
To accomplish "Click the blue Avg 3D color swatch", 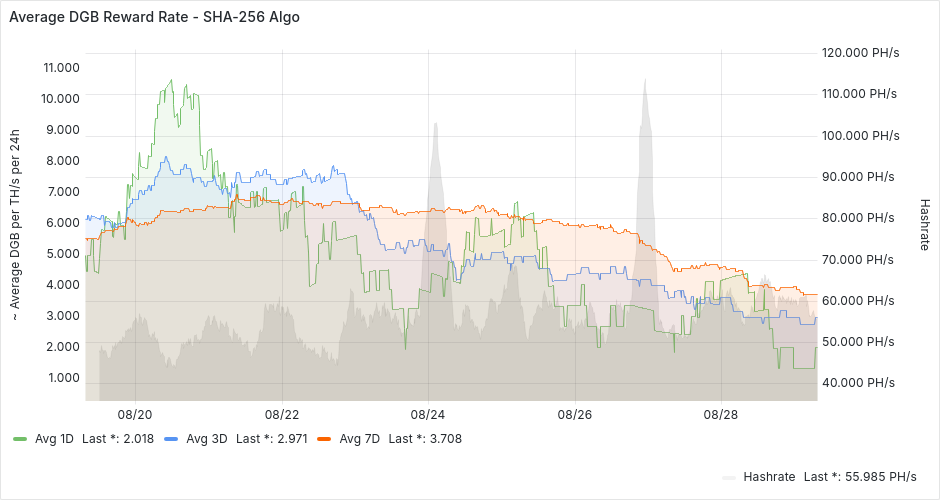I will click(x=171, y=439).
